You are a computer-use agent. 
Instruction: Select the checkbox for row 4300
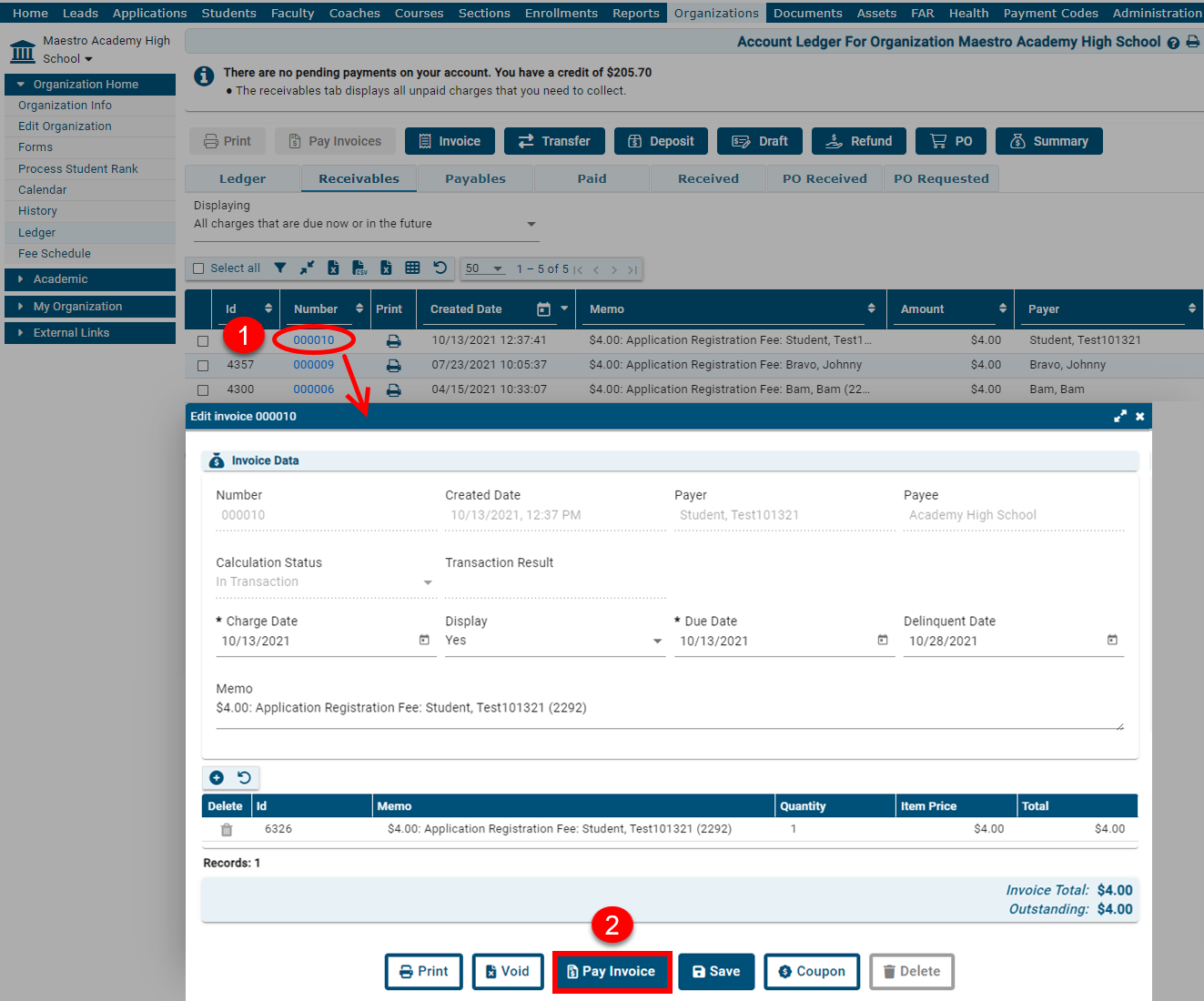203,389
